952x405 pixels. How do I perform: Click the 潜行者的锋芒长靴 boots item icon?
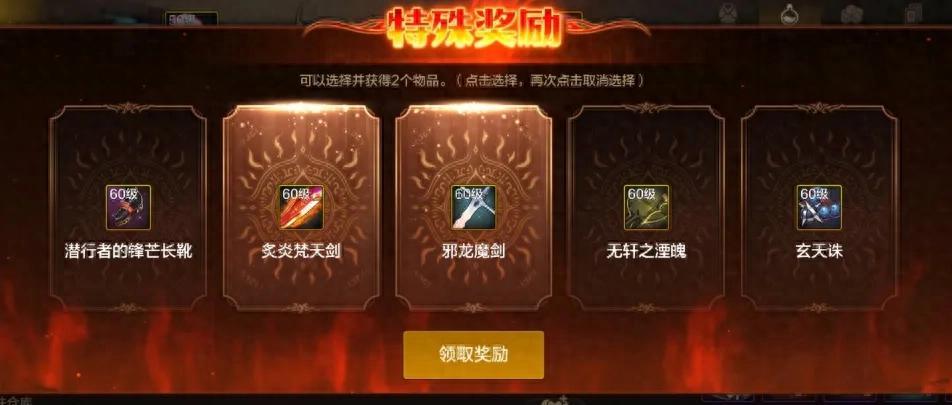click(x=128, y=207)
